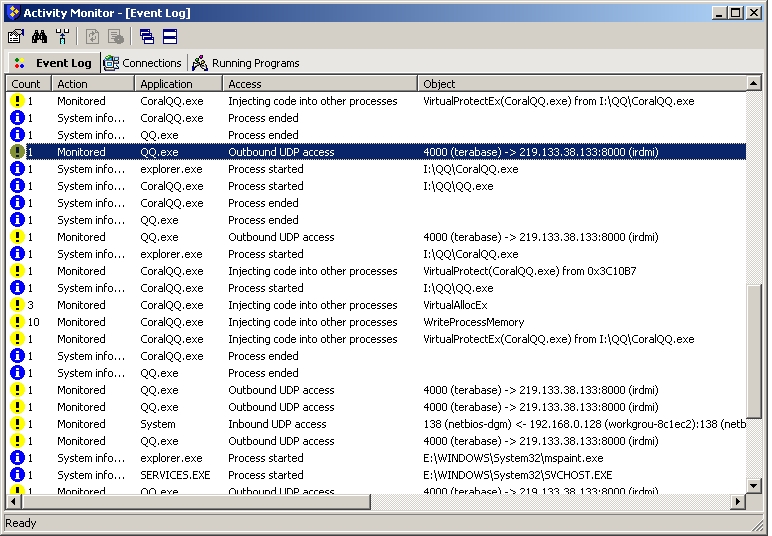Click highlighted row's 219.133.38.133:8000 object
This screenshot has height=536, width=772.
541,152
